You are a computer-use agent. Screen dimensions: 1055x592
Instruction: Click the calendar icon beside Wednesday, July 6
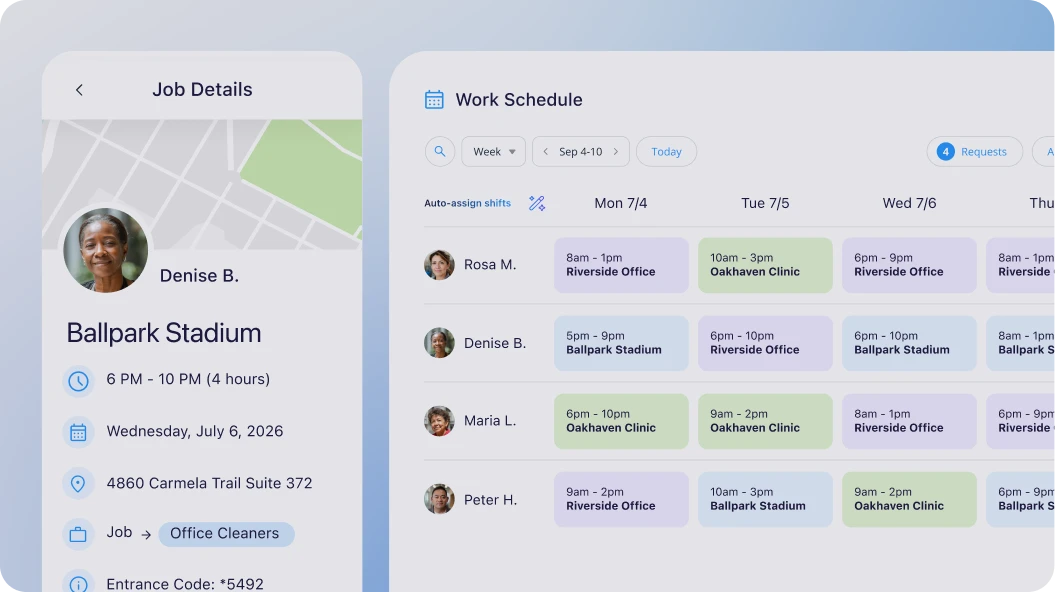(78, 432)
